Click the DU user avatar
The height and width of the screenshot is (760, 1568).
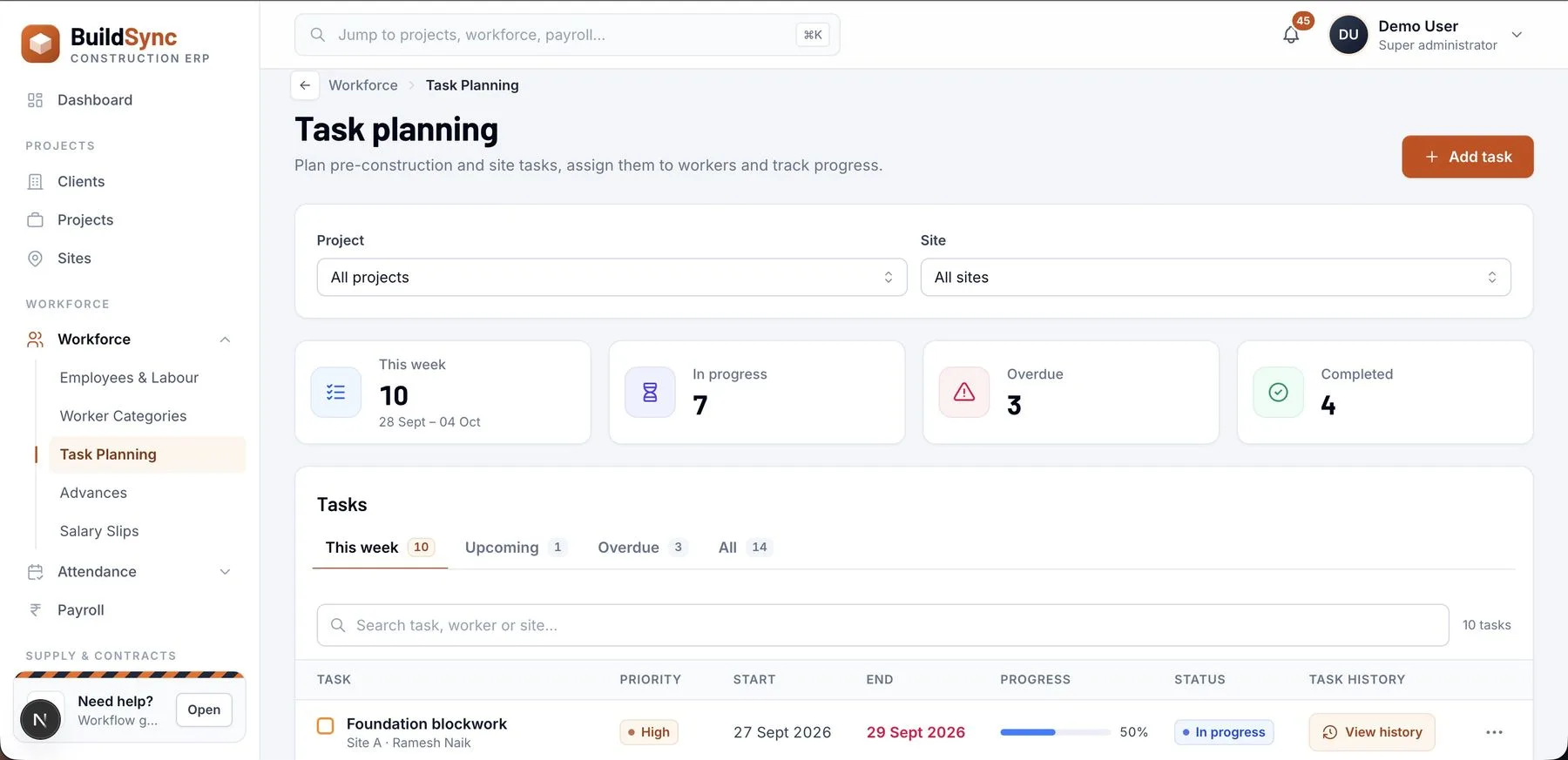click(x=1348, y=35)
